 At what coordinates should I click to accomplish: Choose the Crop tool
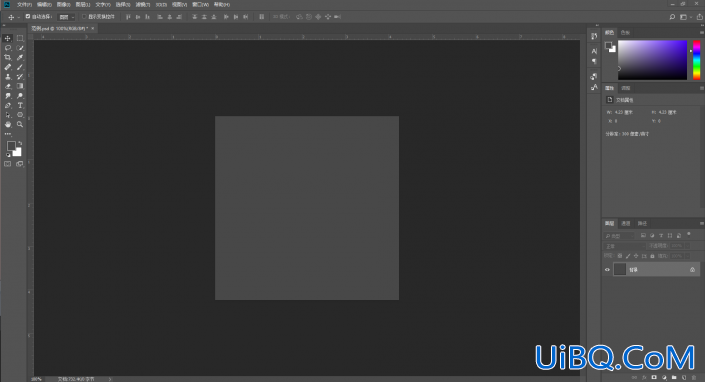pos(8,58)
